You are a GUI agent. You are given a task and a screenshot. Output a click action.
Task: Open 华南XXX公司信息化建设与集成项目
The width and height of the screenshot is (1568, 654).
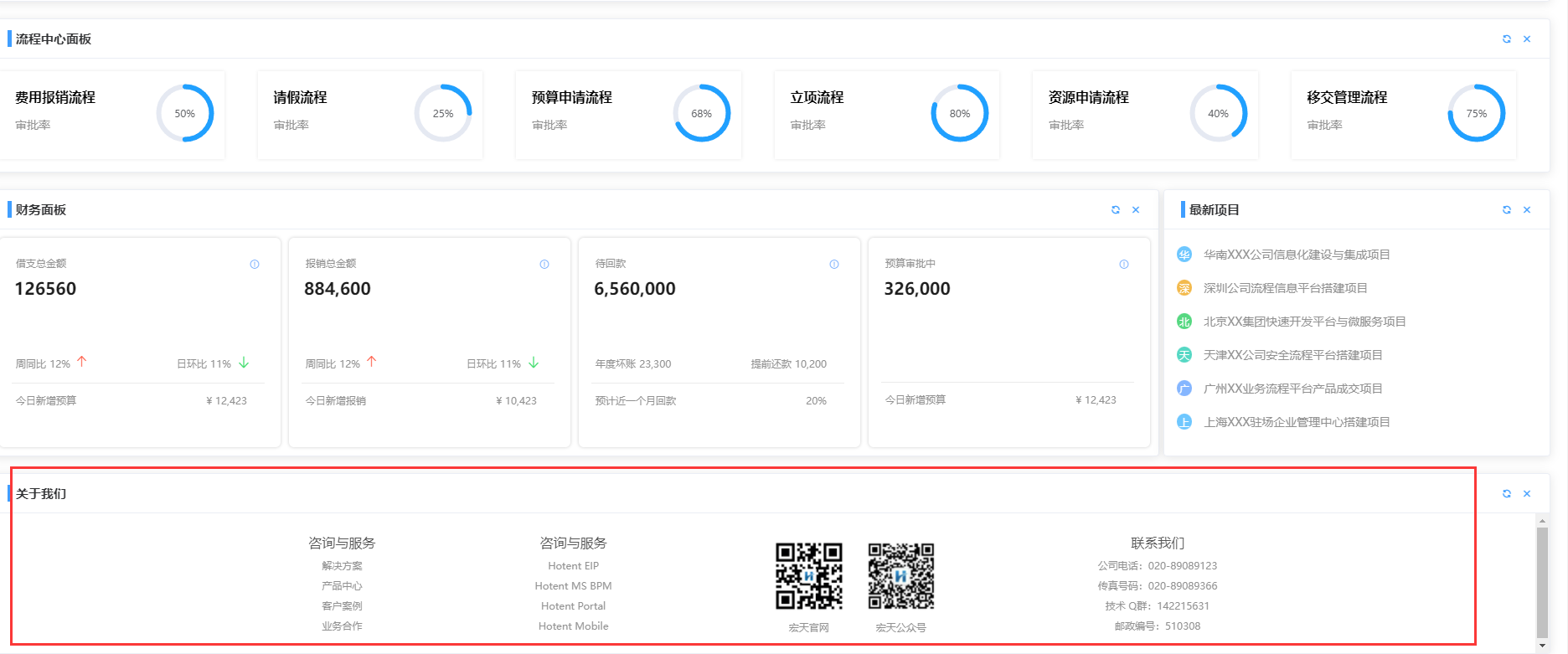(1297, 255)
